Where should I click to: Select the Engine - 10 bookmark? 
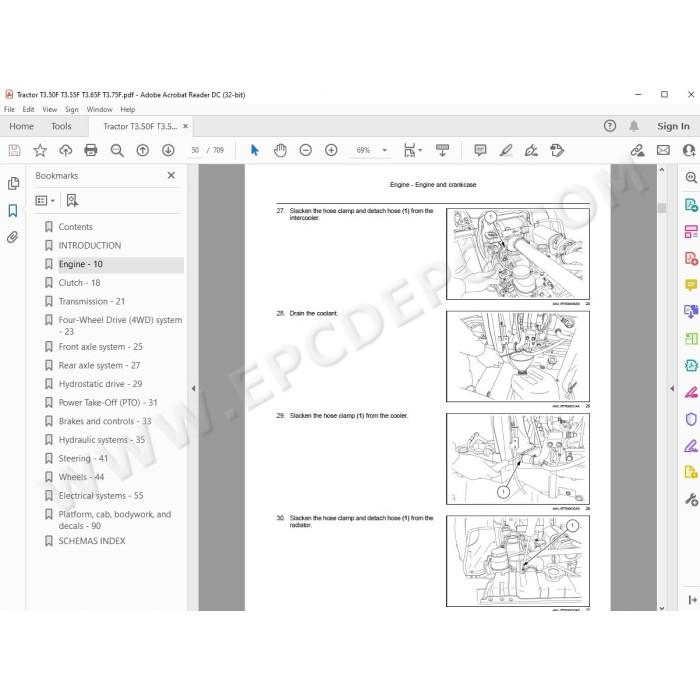80,264
